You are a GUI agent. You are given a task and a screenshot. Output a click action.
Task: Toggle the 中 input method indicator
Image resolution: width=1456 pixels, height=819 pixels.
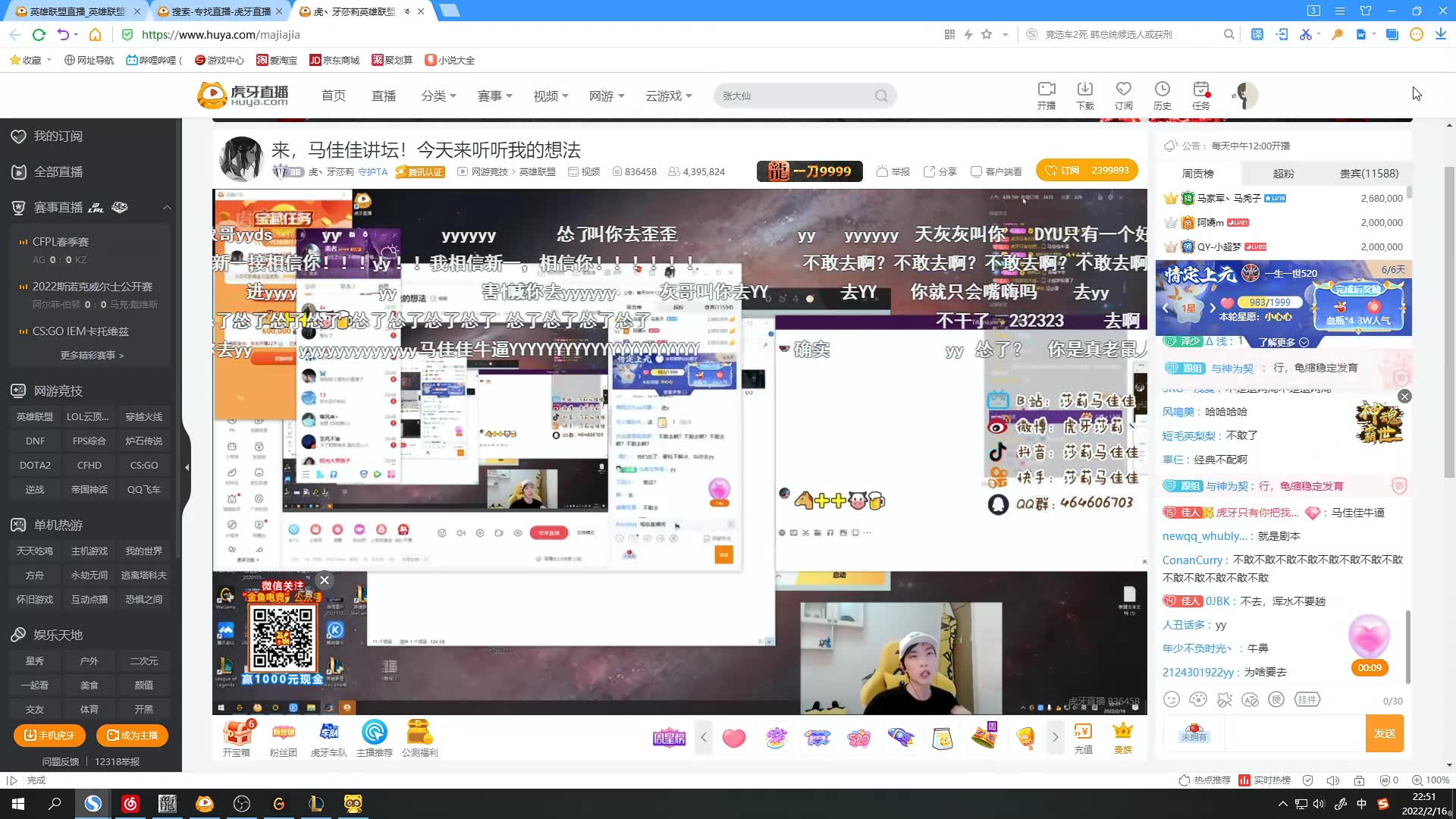1361,804
